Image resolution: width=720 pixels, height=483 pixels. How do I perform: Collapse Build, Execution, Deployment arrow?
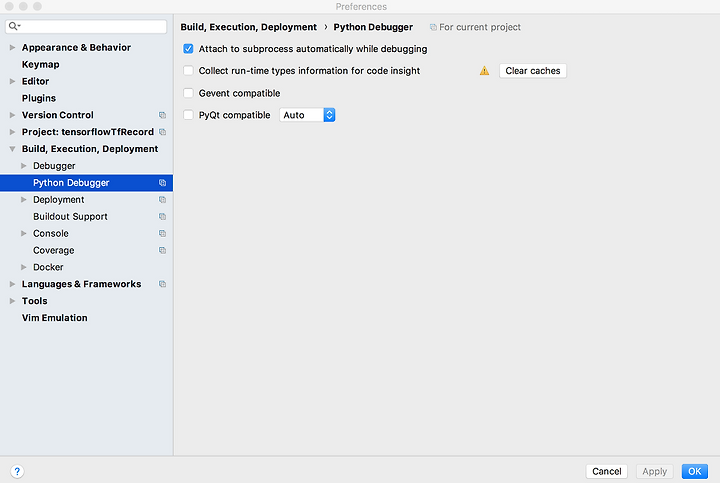click(12, 149)
